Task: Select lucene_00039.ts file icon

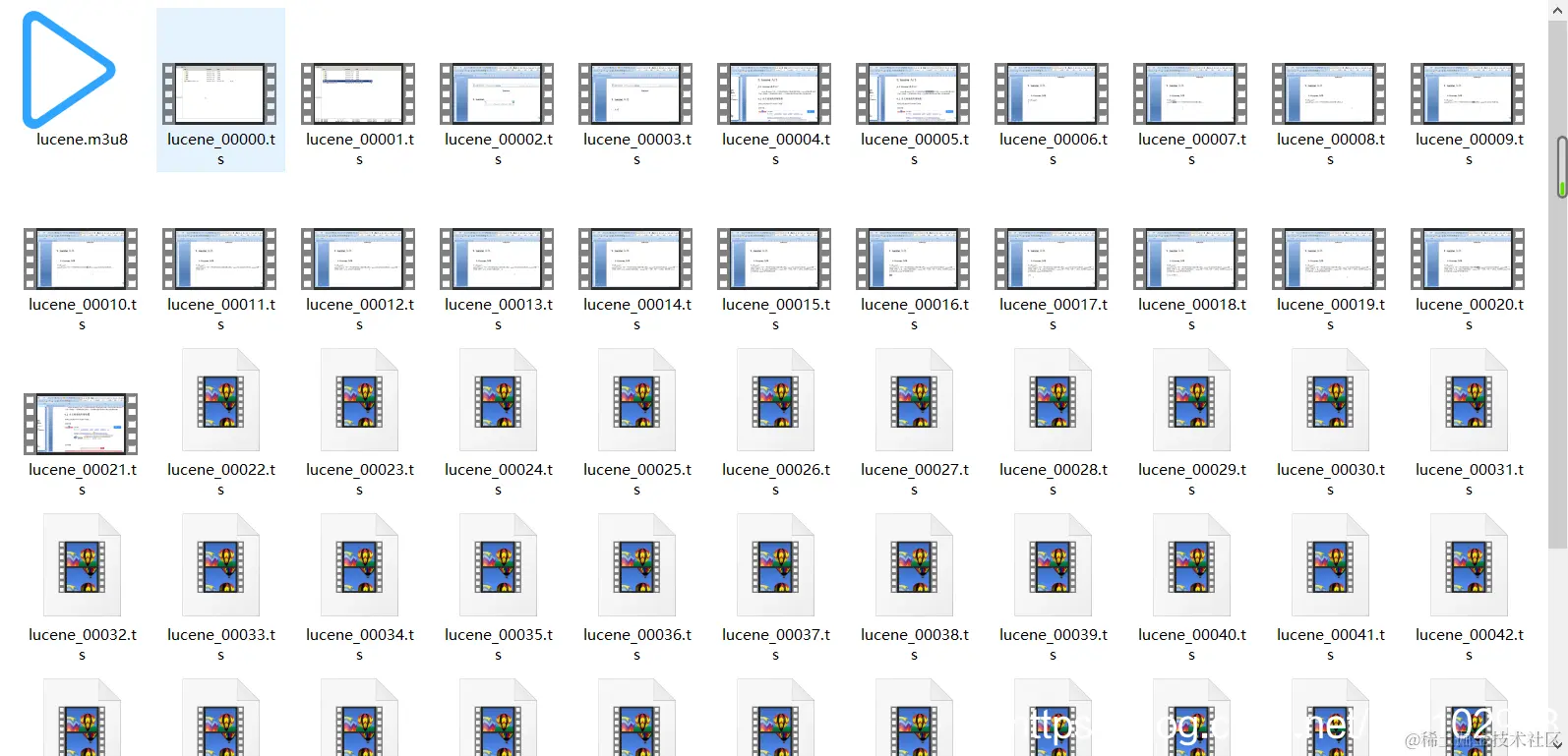Action: tap(1053, 565)
